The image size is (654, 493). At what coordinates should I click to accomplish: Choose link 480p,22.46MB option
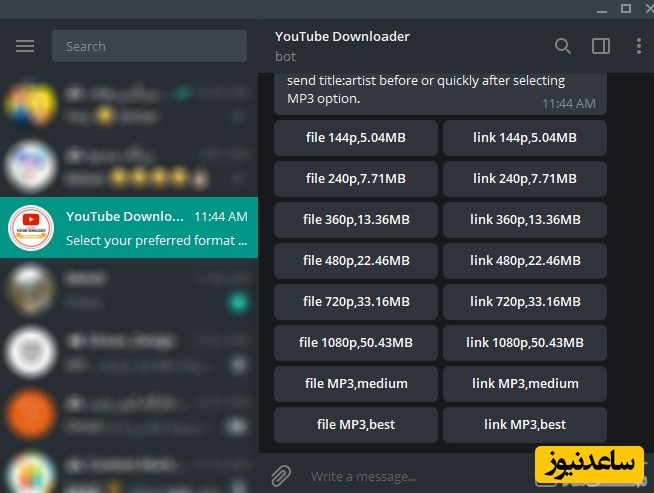[525, 261]
